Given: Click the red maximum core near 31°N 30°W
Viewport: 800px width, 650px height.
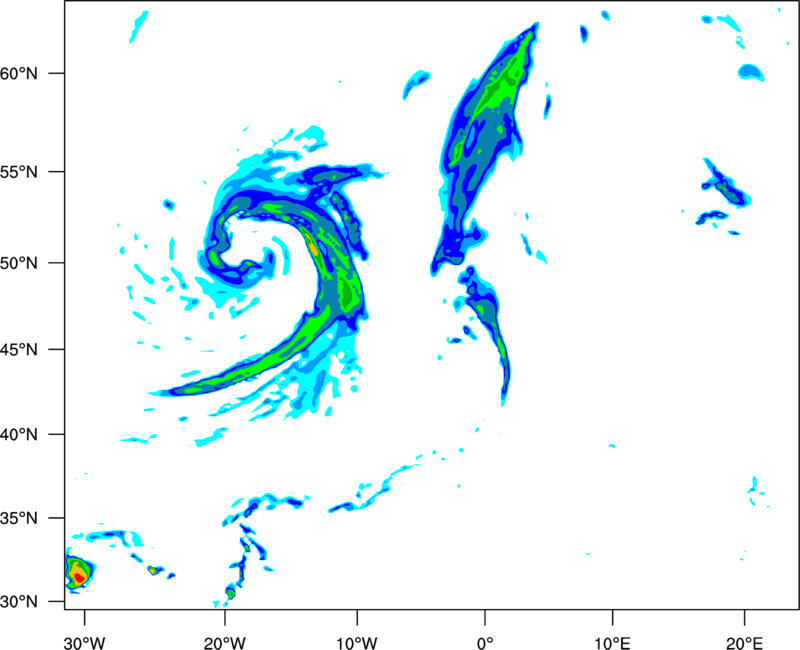Looking at the screenshot, I should (79, 578).
